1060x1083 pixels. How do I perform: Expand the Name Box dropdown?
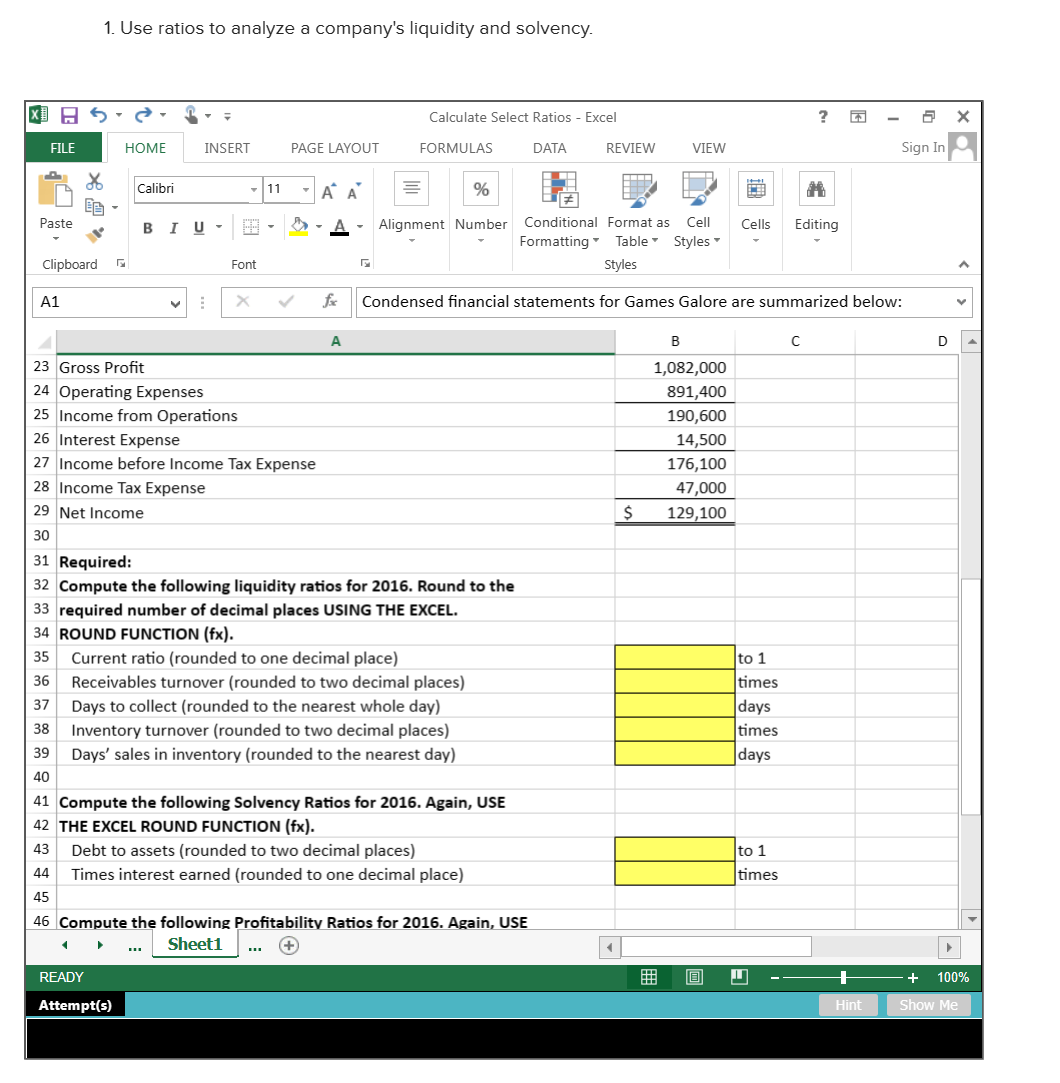point(175,303)
